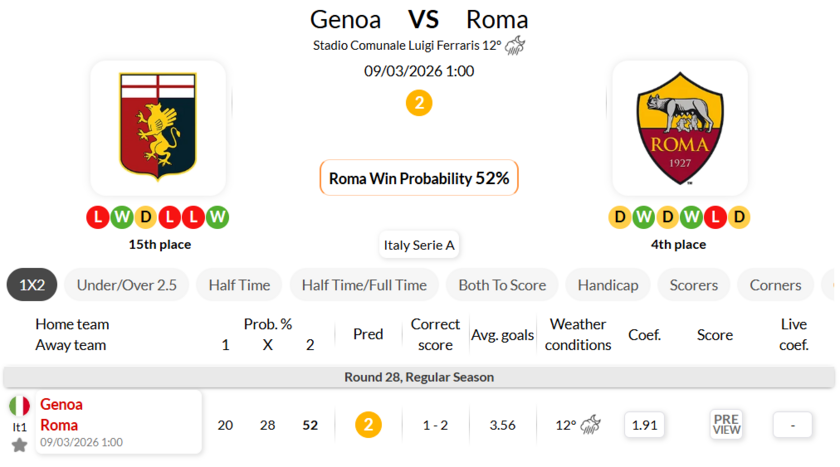The image size is (840, 467).
Task: Click the Italian flag league icon
Action: pyautogui.click(x=19, y=406)
